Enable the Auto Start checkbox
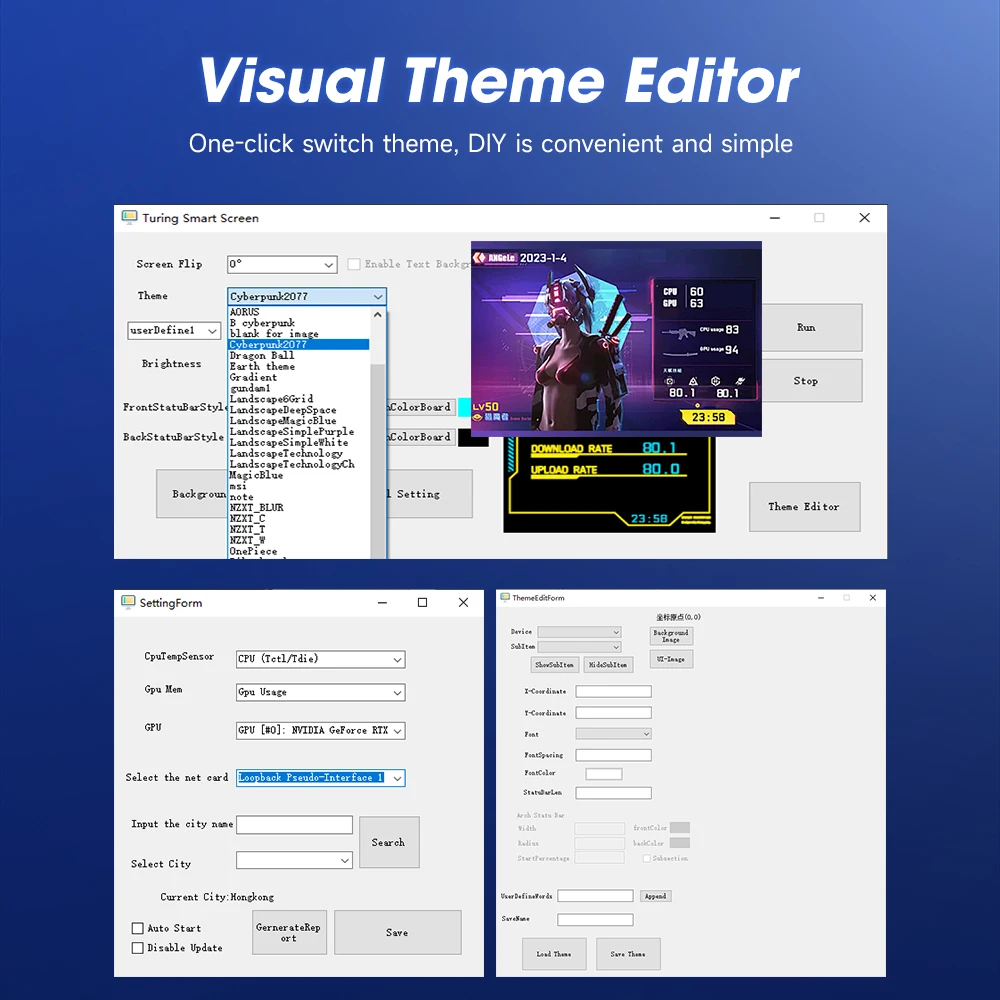This screenshot has width=1000, height=1000. 138,928
